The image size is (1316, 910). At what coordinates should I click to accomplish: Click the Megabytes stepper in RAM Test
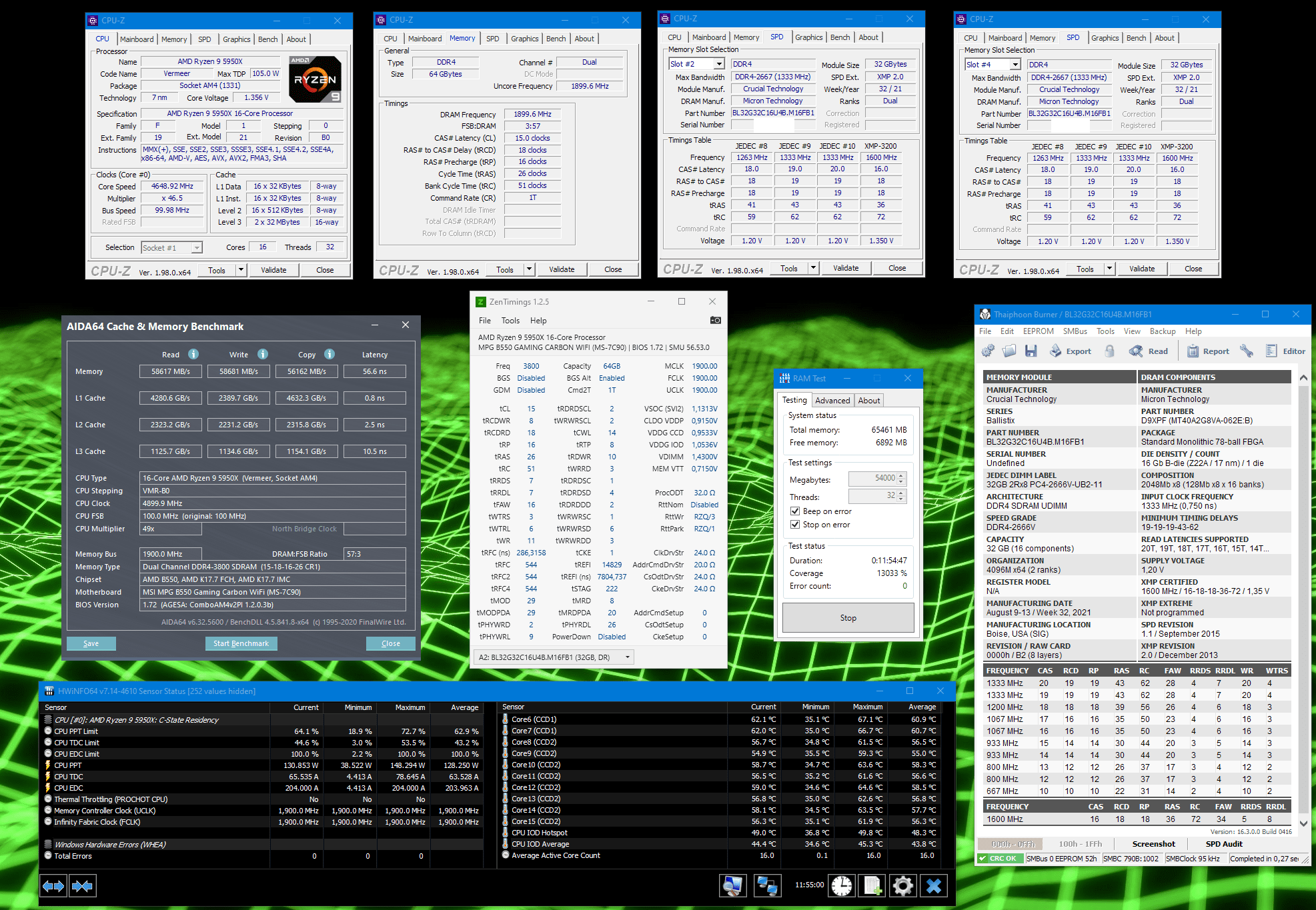tap(901, 479)
